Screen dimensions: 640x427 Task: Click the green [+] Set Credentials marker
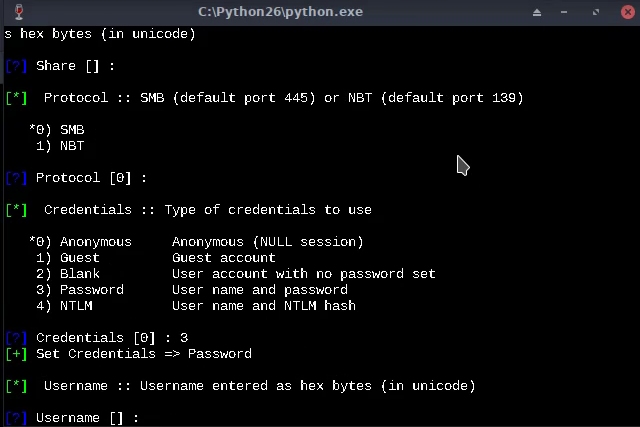click(x=16, y=354)
